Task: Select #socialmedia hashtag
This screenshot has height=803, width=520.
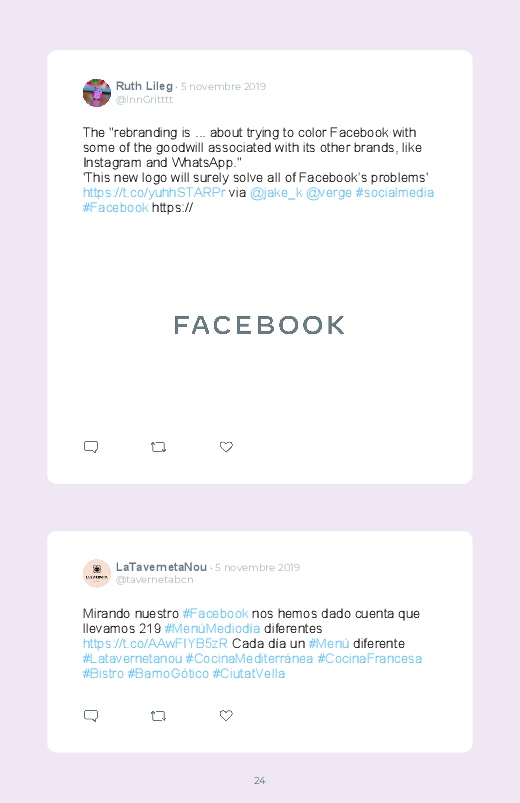Action: (x=394, y=193)
